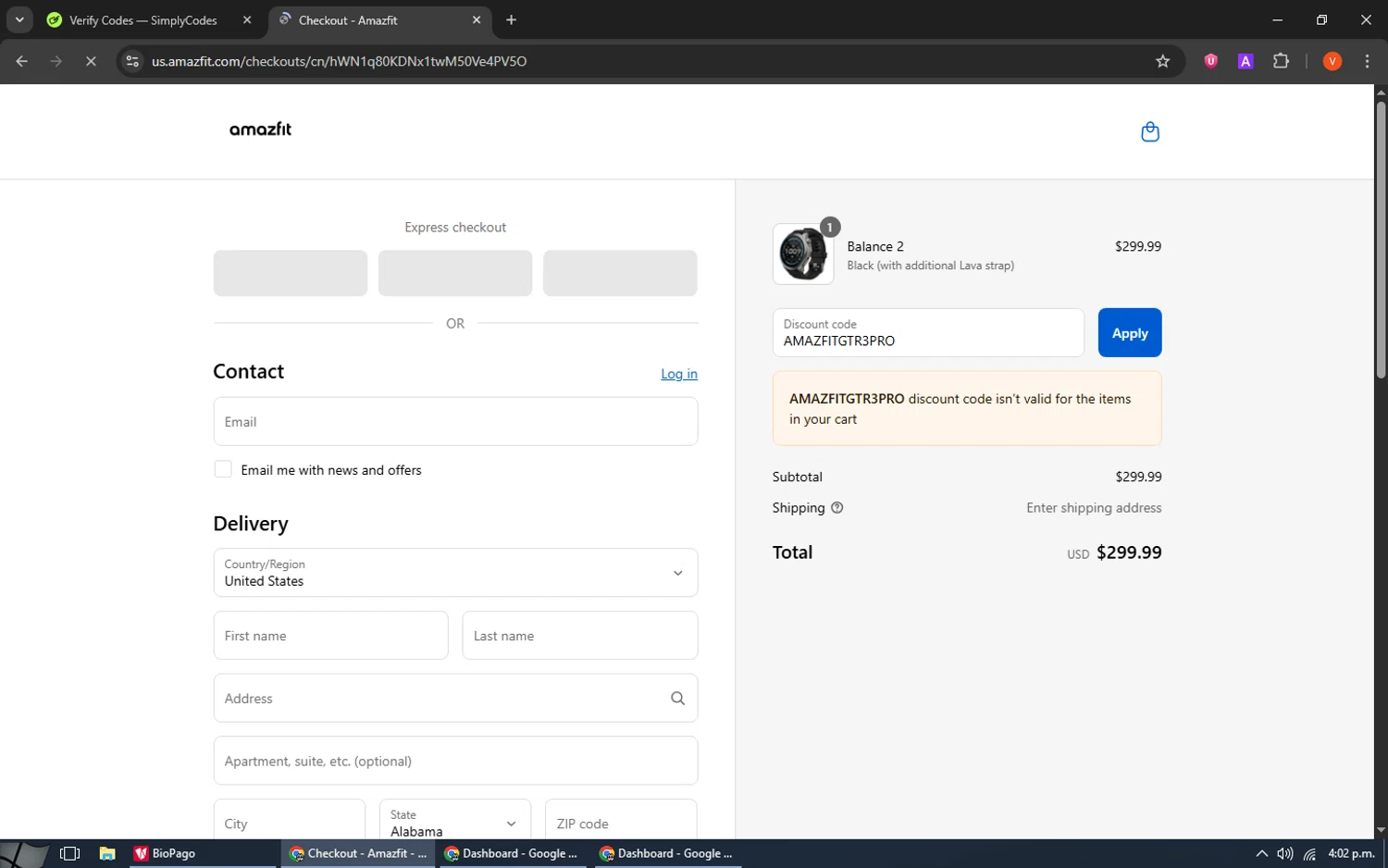Open the tab search dropdown arrow
Image resolution: width=1388 pixels, height=868 pixels.
click(19, 19)
